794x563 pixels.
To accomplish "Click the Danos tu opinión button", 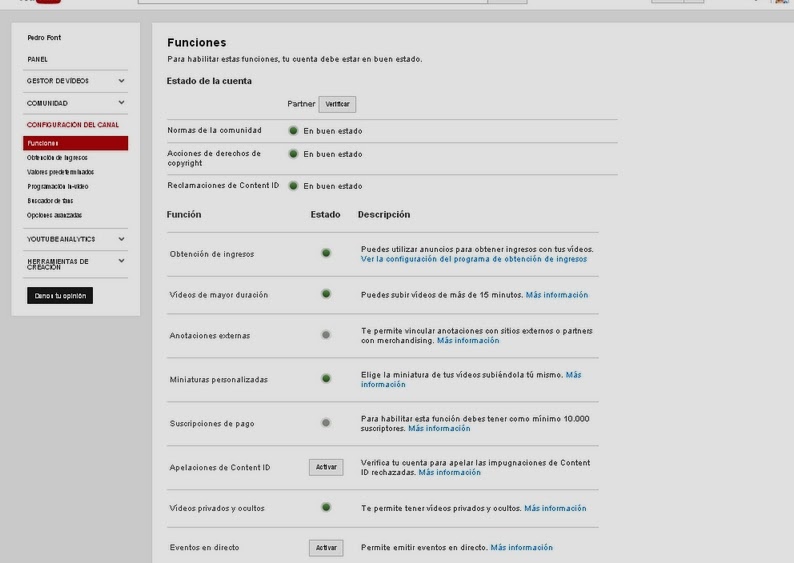I will 60,296.
